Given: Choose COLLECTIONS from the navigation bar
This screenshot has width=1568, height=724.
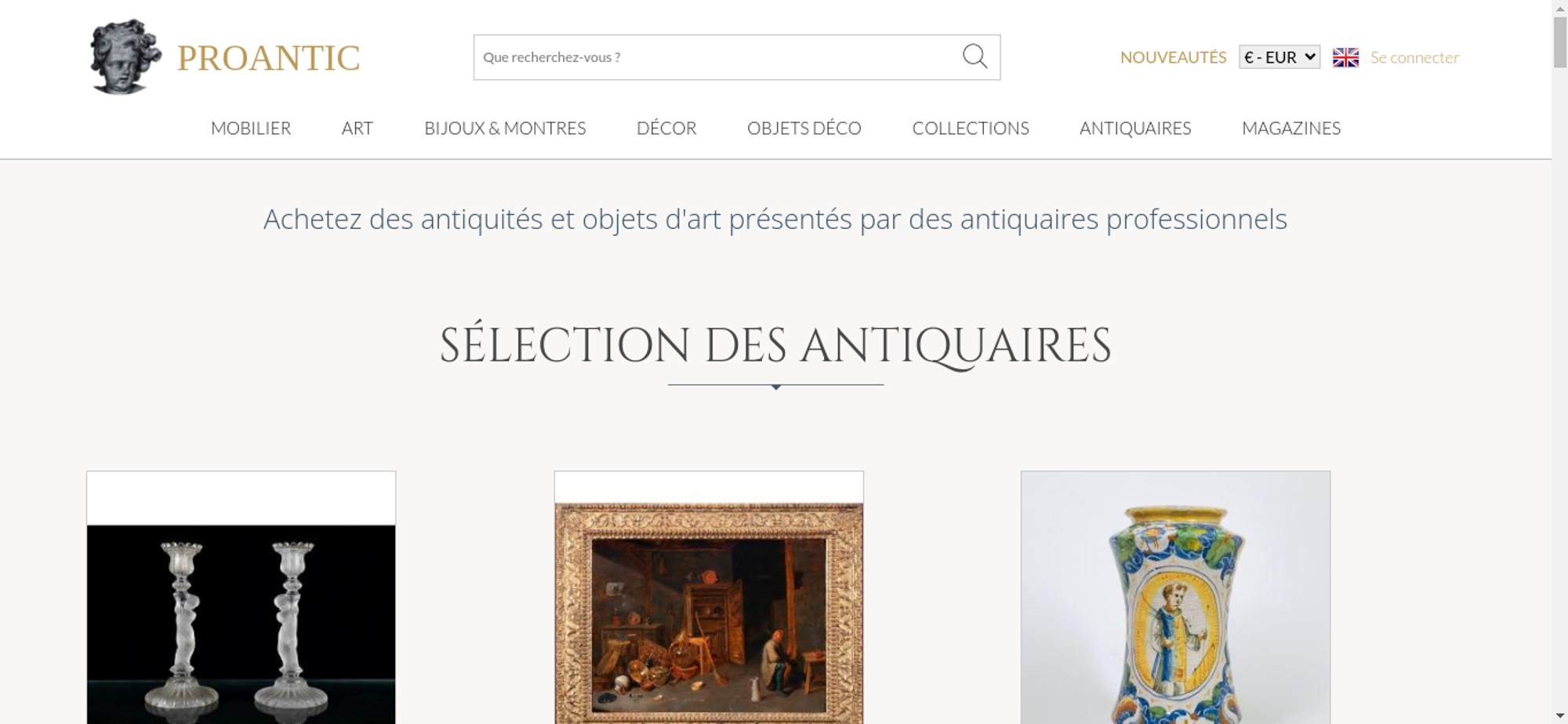Looking at the screenshot, I should pyautogui.click(x=971, y=128).
